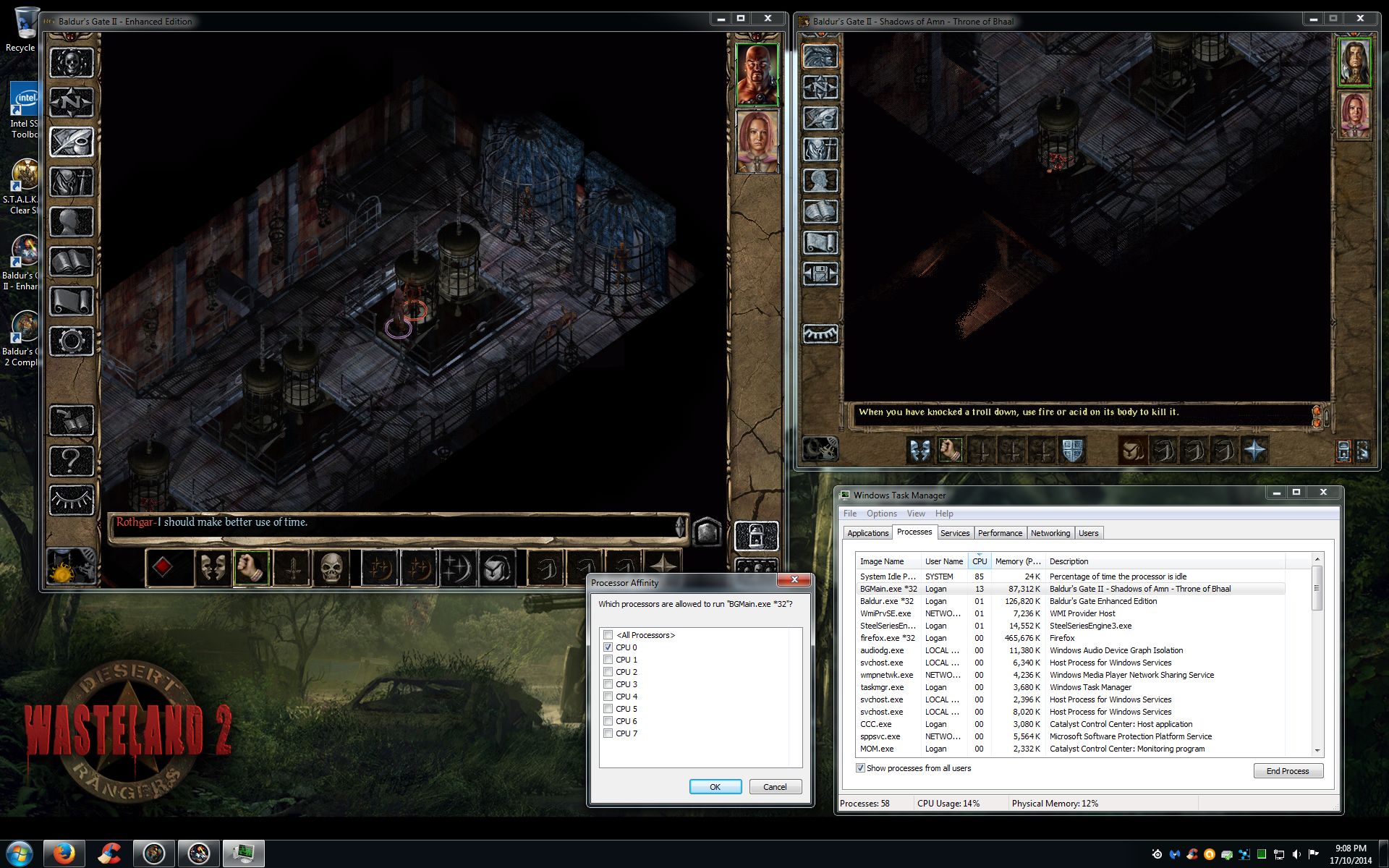
Task: Open the Options menu in Task Manager
Action: pos(882,514)
